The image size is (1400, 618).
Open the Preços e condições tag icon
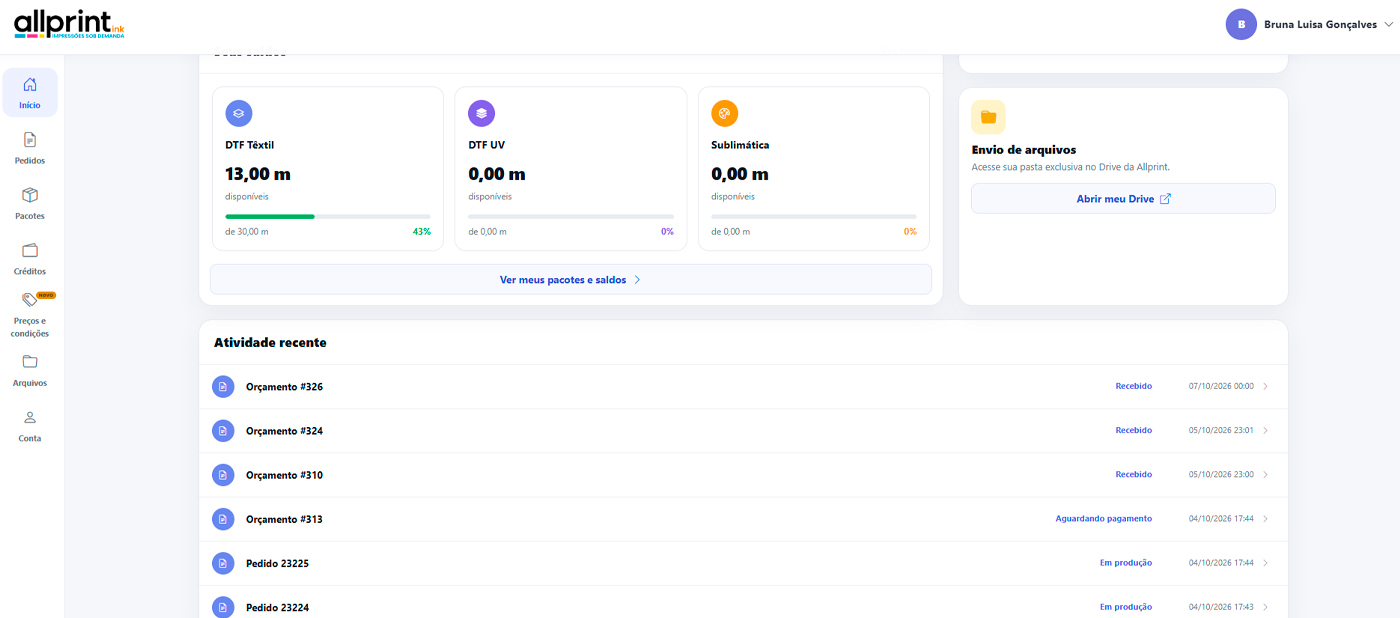[30, 300]
